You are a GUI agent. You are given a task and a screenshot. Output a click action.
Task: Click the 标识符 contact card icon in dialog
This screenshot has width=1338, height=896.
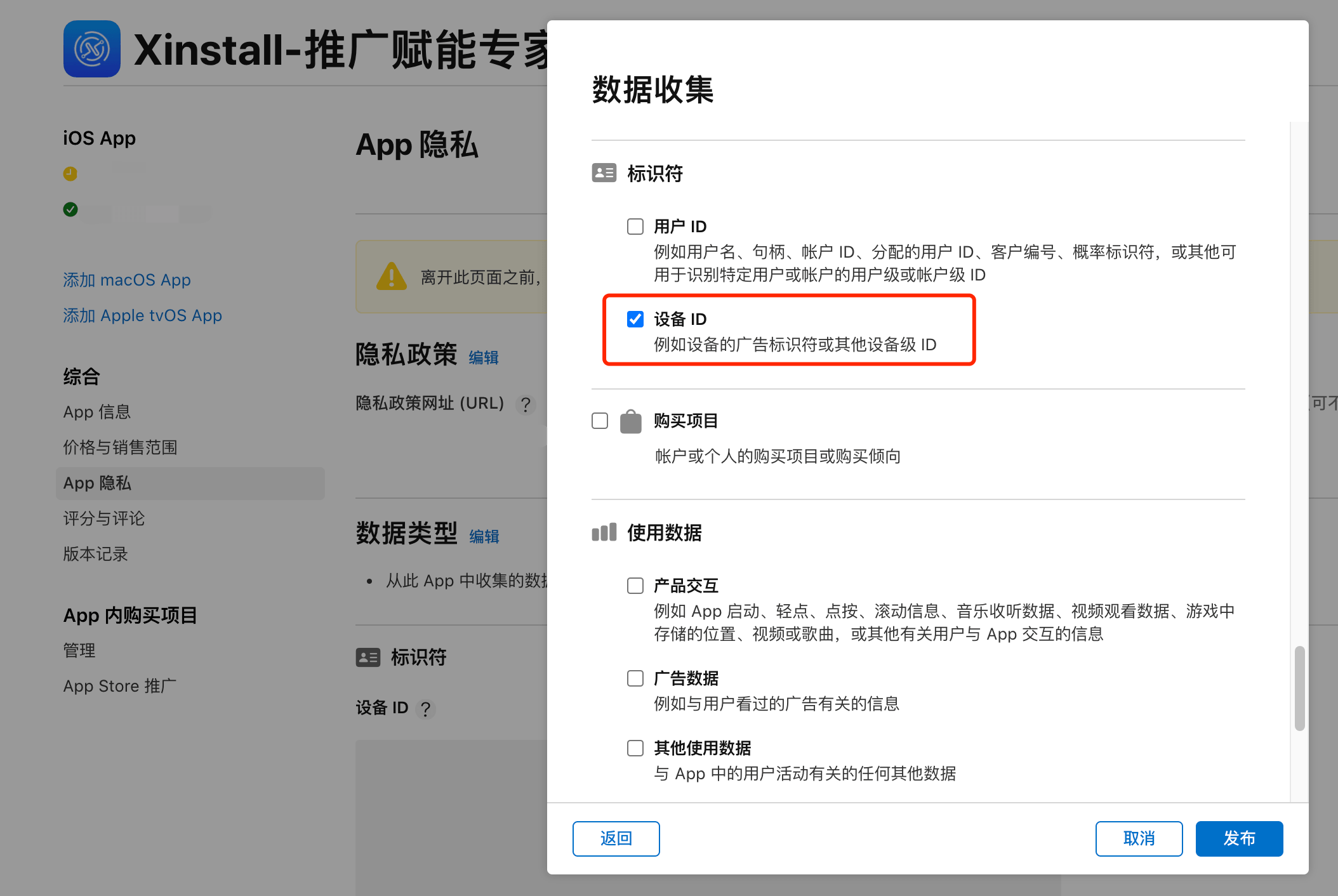coord(603,173)
